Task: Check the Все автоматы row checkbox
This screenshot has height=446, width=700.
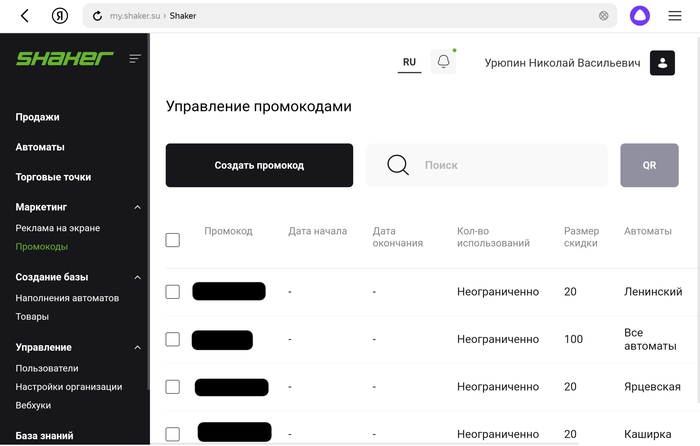Action: [173, 339]
